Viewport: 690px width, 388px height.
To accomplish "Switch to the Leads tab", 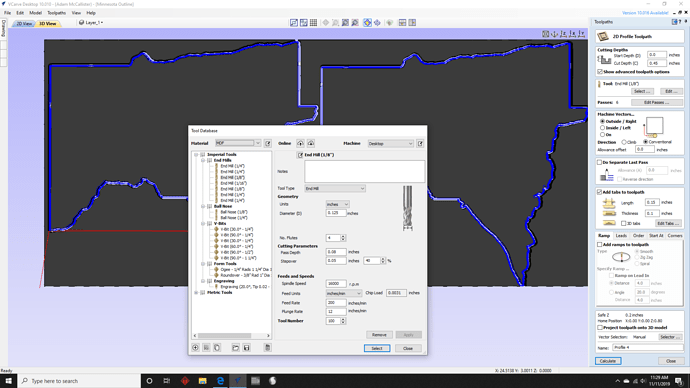I will [x=621, y=236].
